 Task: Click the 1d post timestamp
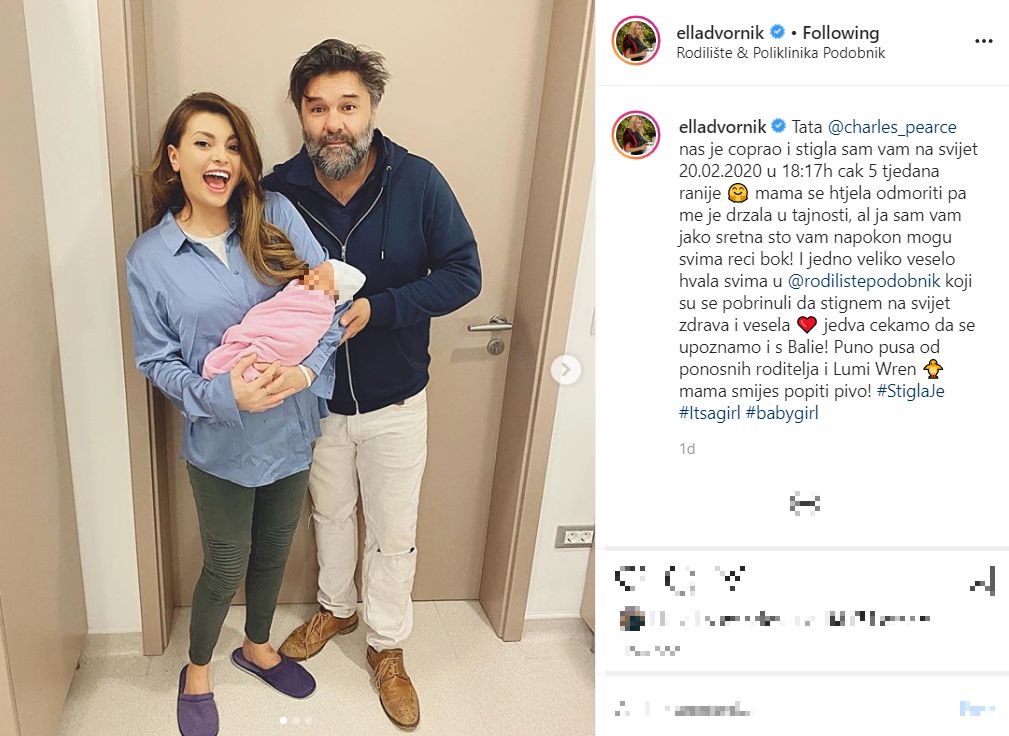pos(687,448)
